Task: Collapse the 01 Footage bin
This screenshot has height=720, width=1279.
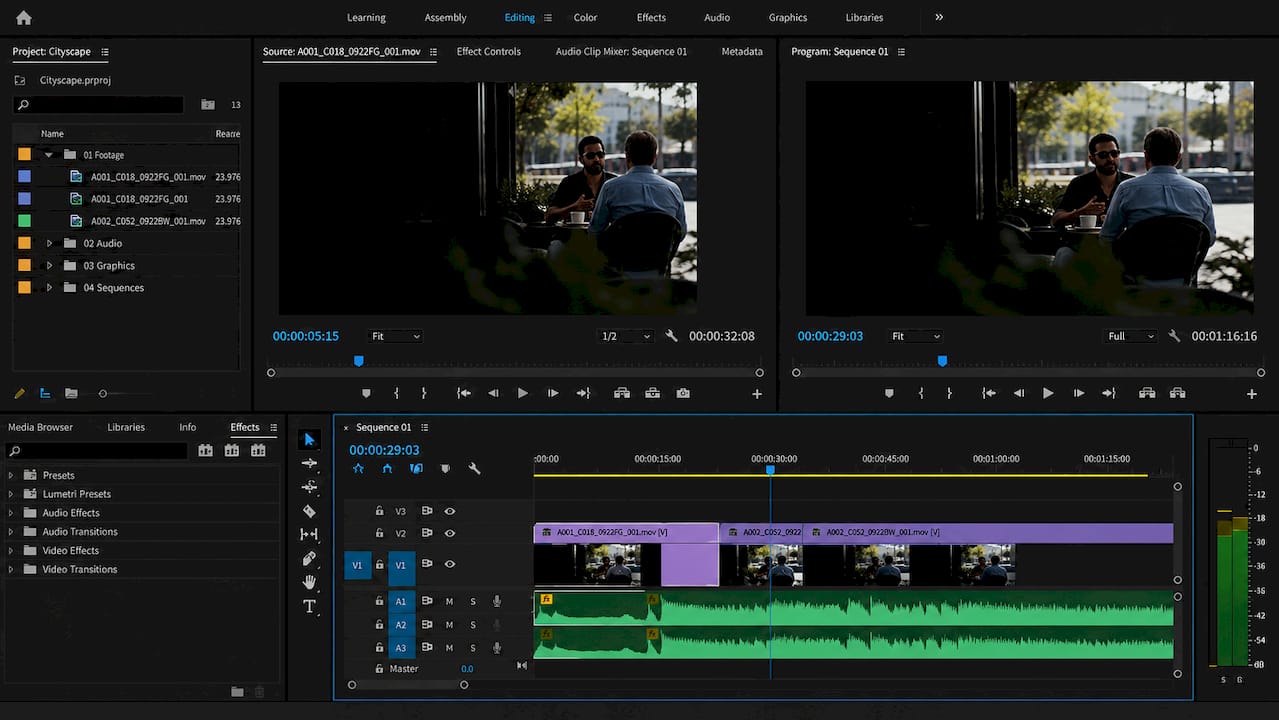Action: (x=49, y=155)
